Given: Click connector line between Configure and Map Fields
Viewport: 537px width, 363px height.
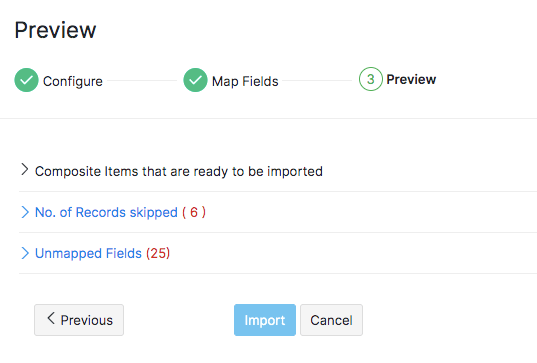Looking at the screenshot, I should (142, 81).
